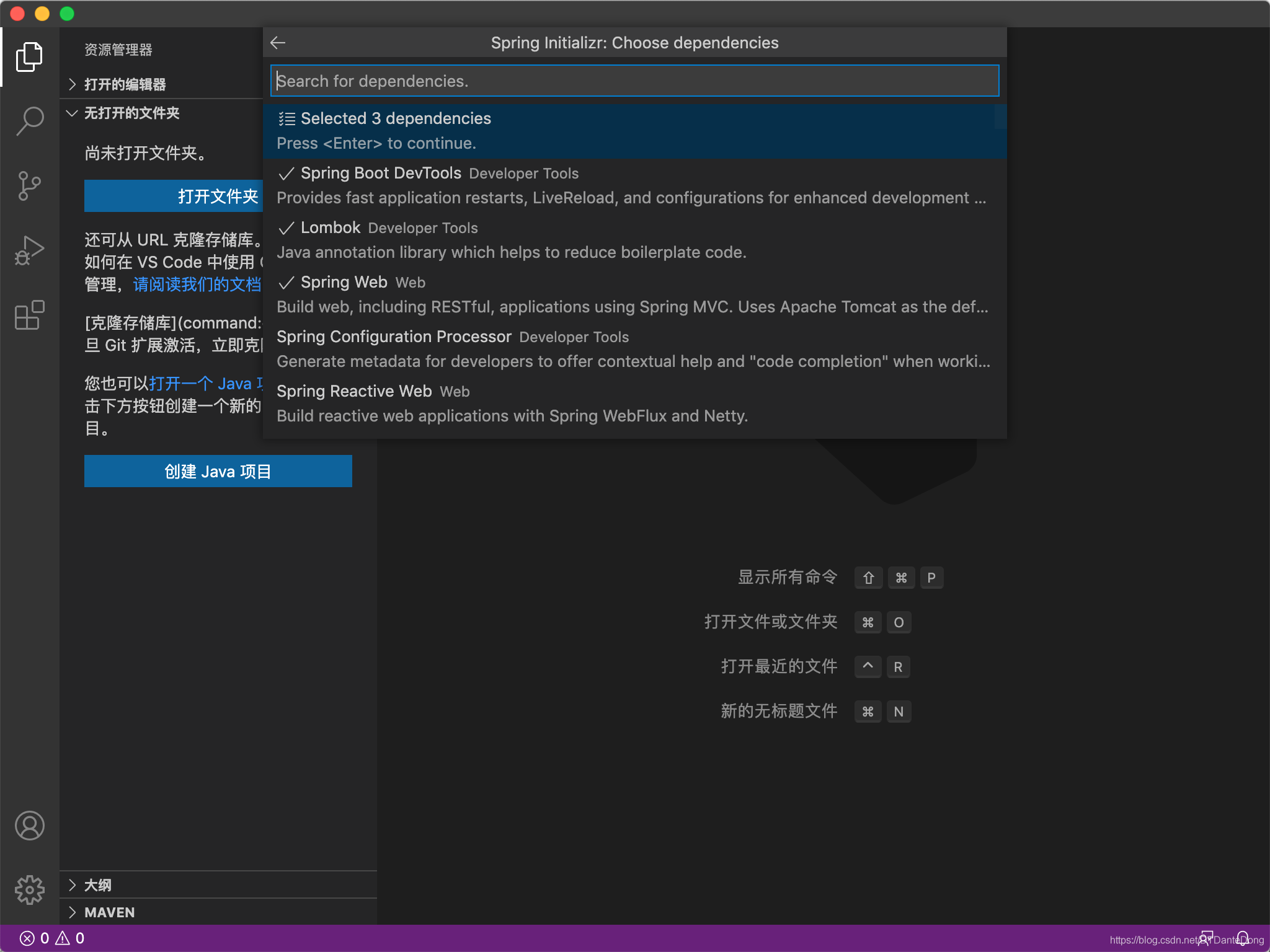This screenshot has width=1270, height=952.
Task: Deselect Lombok dependency
Action: click(634, 240)
